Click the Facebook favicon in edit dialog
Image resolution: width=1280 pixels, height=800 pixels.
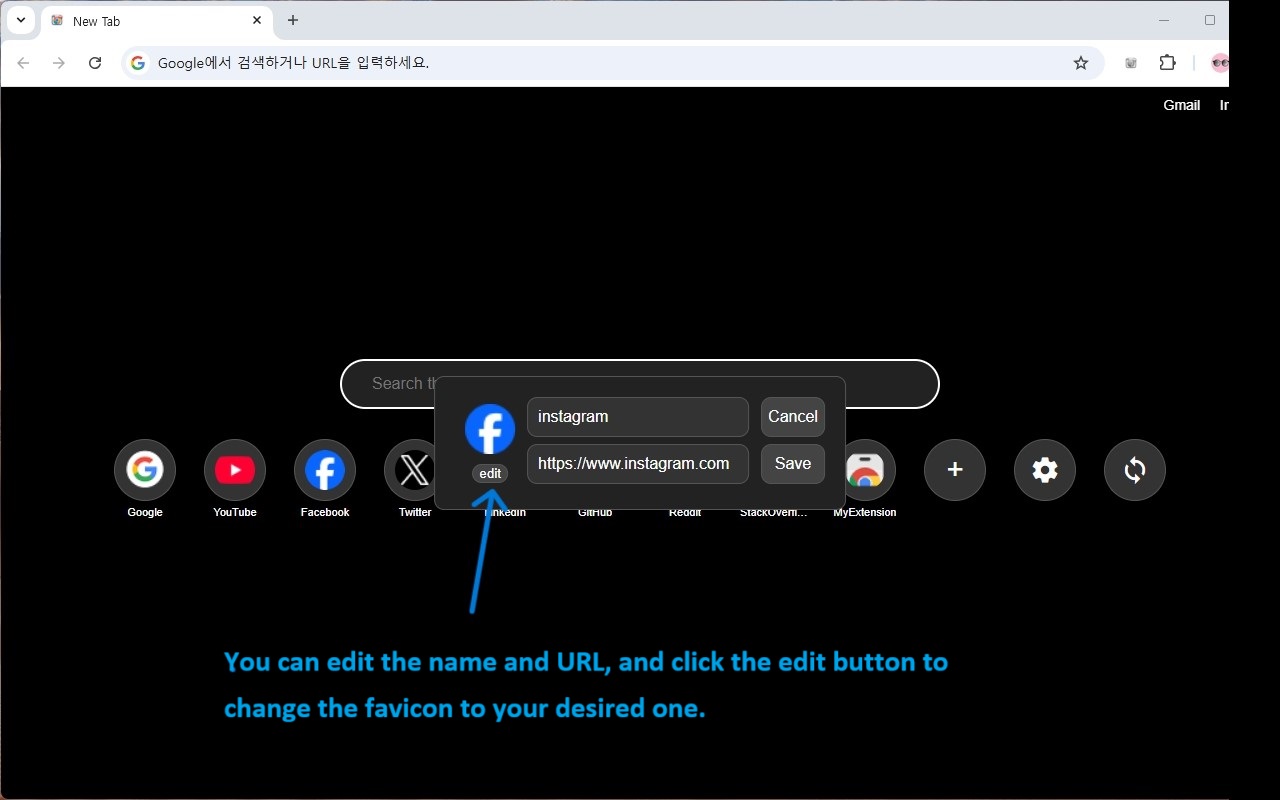[x=490, y=429]
